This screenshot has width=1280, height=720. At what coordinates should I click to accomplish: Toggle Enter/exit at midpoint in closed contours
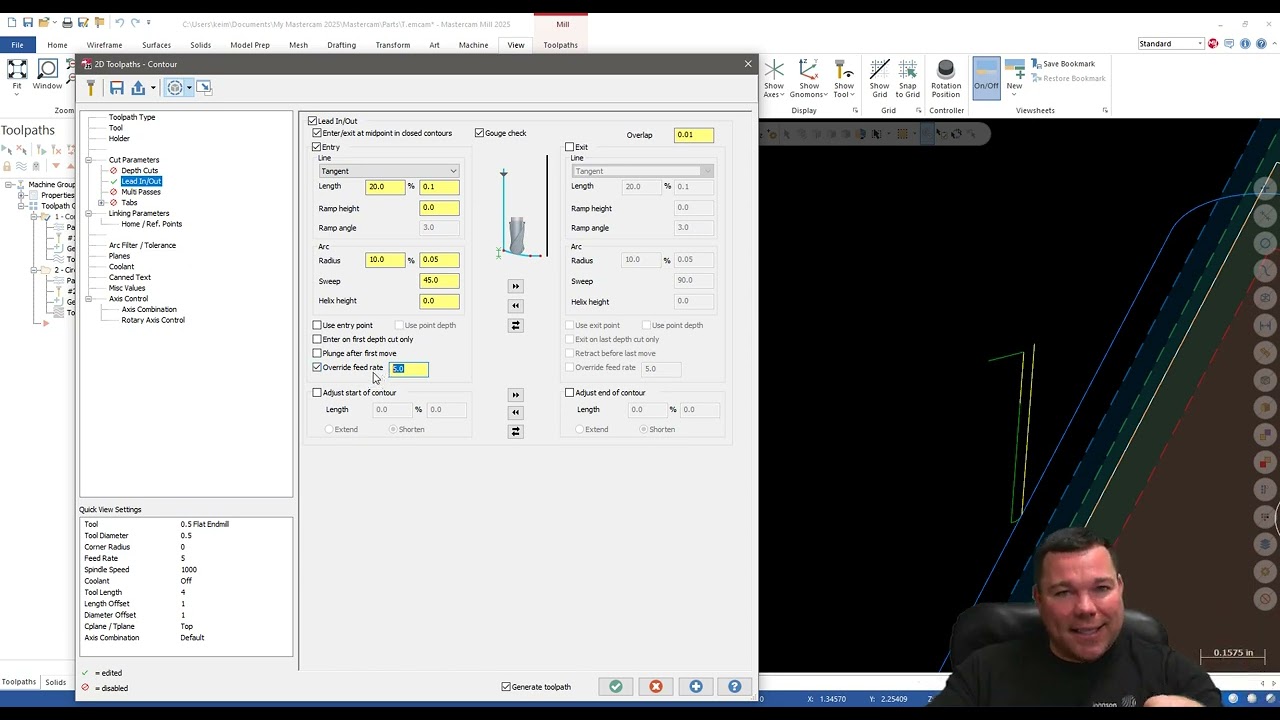pyautogui.click(x=317, y=133)
